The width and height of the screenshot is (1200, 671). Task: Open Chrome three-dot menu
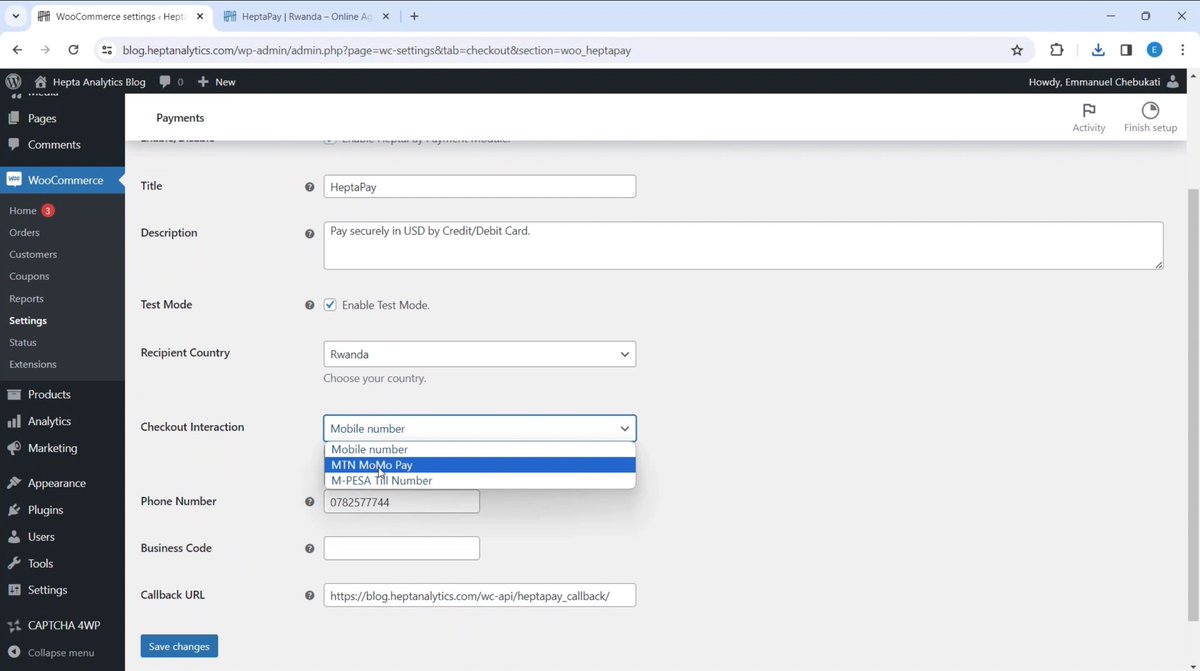[x=1182, y=50]
